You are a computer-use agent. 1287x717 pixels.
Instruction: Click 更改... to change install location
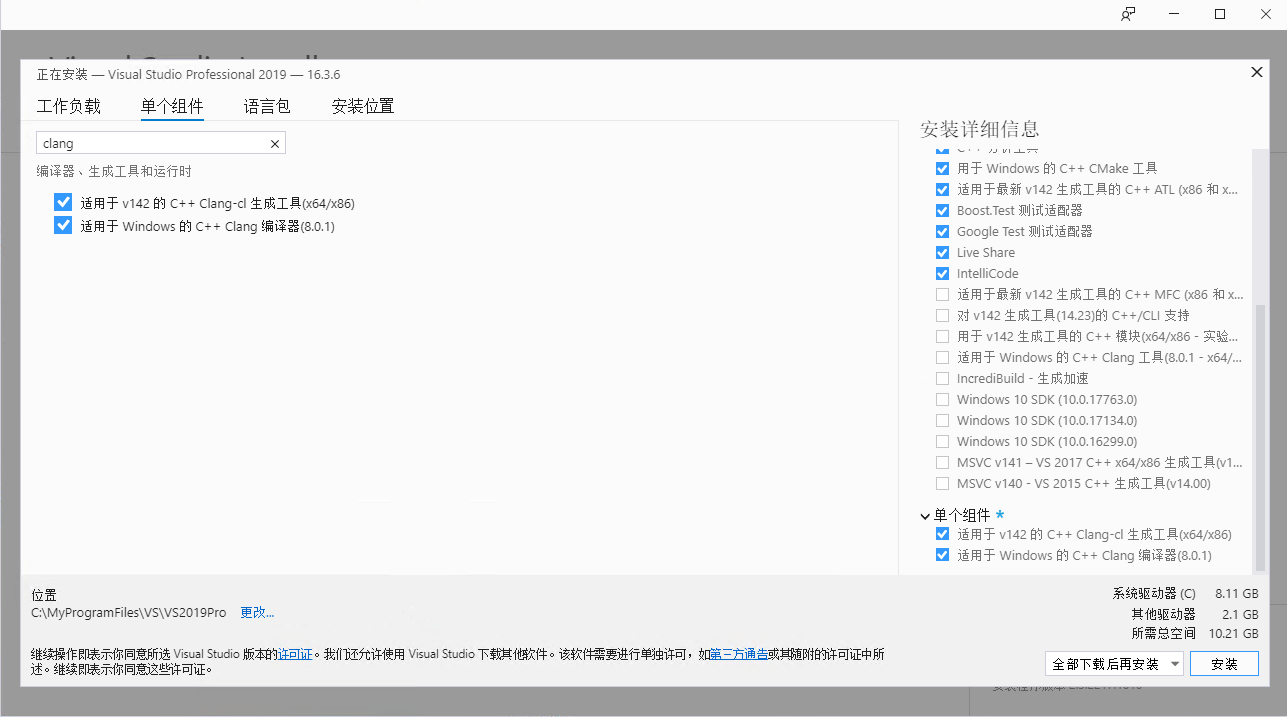pos(256,612)
